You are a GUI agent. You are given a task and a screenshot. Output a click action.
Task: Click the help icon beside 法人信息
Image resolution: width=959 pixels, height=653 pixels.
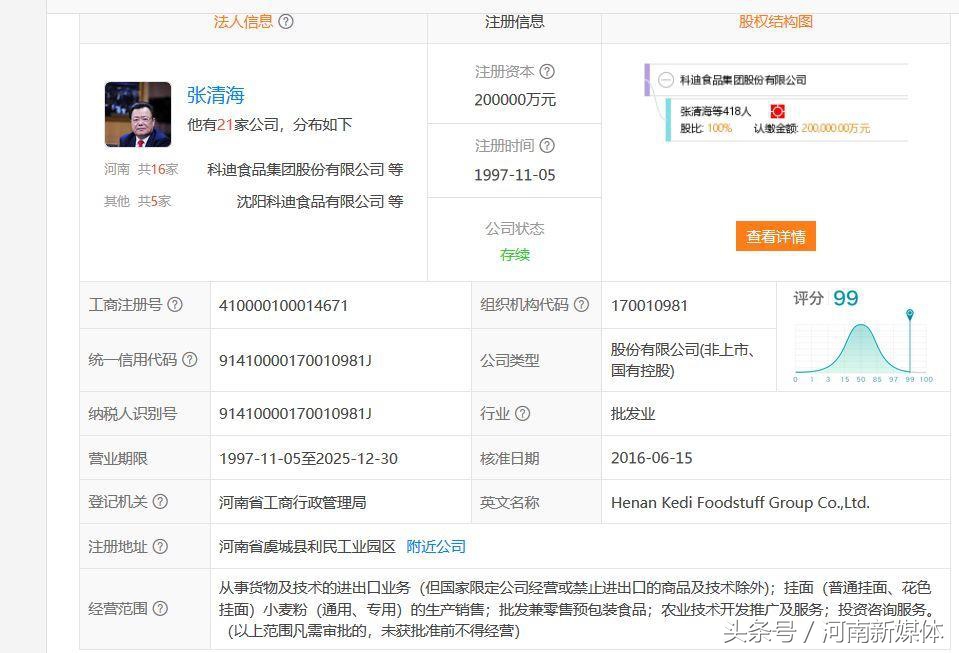coord(286,21)
